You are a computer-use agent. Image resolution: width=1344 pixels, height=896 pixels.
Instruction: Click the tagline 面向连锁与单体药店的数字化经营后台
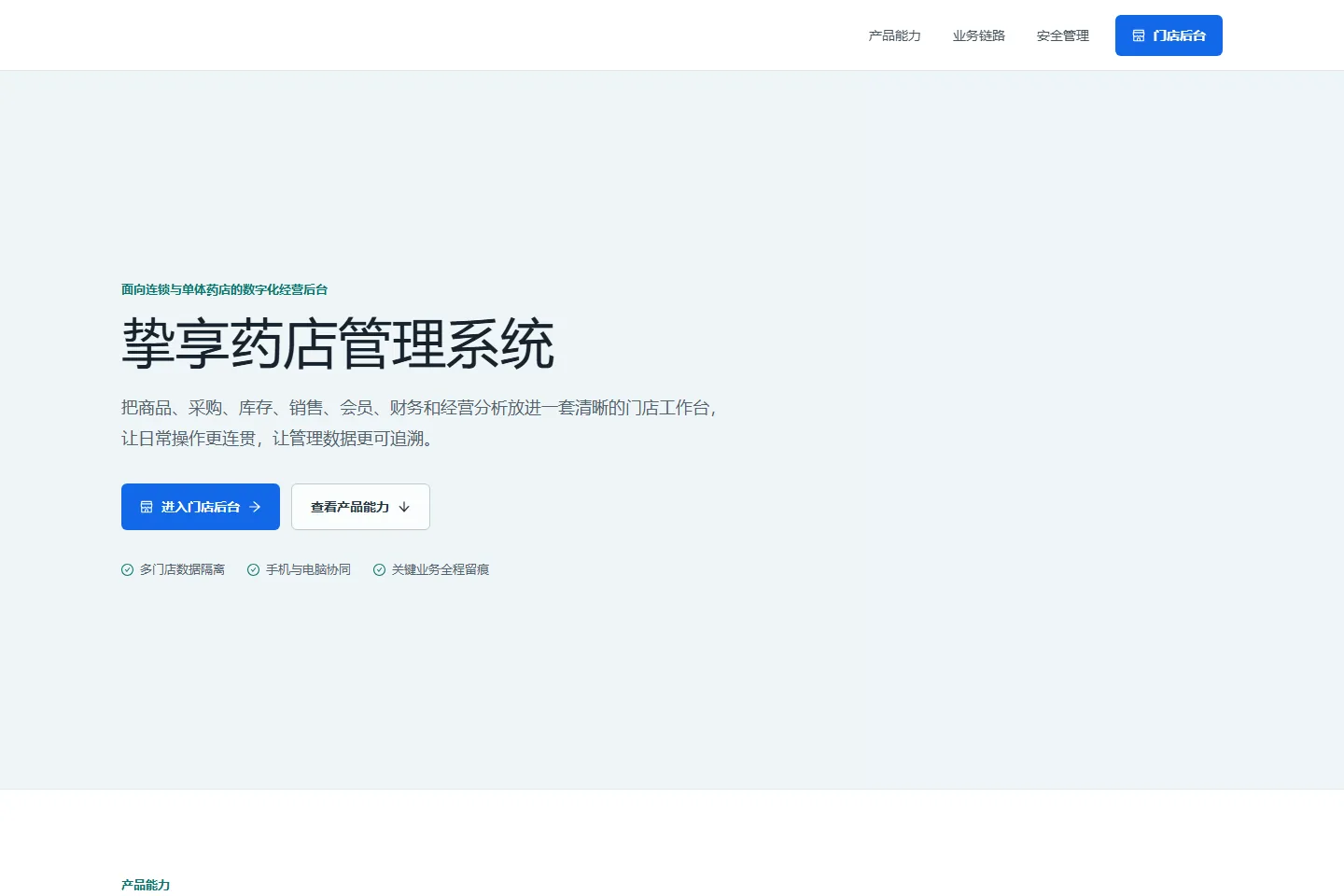(224, 289)
